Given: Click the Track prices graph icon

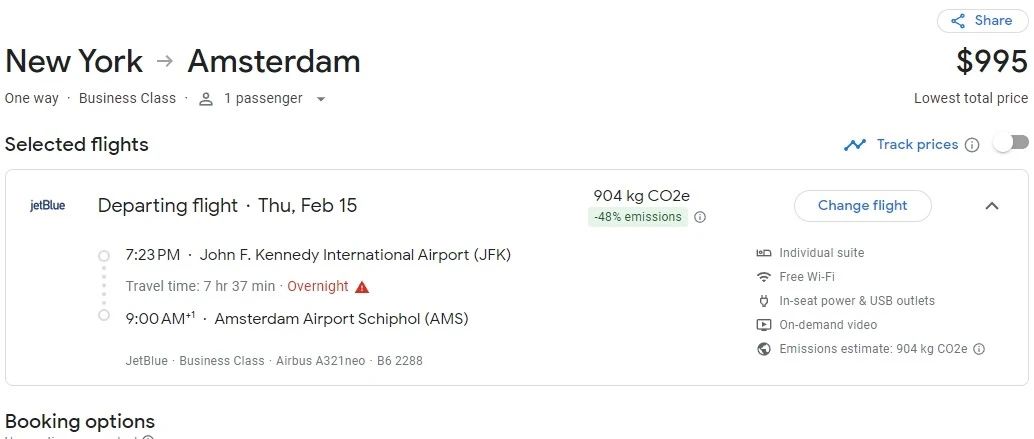Looking at the screenshot, I should point(855,145).
